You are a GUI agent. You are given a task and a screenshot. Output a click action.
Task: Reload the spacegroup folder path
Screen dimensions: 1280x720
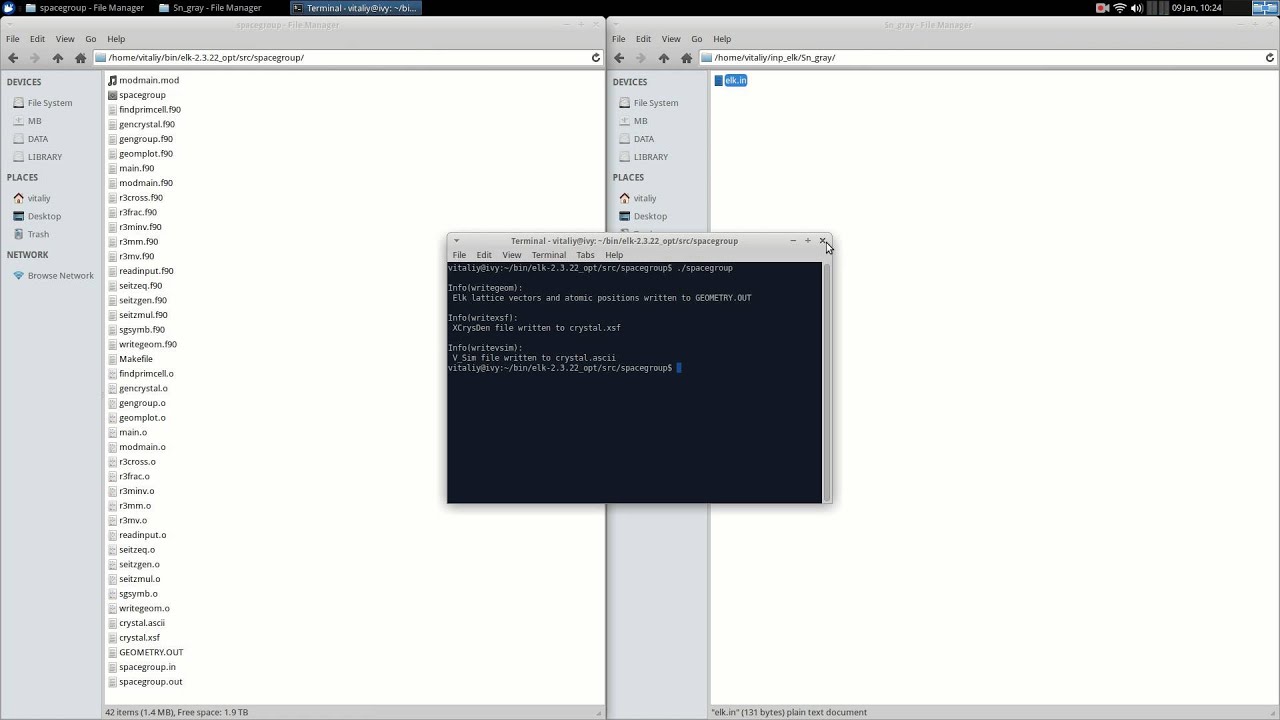click(x=596, y=58)
